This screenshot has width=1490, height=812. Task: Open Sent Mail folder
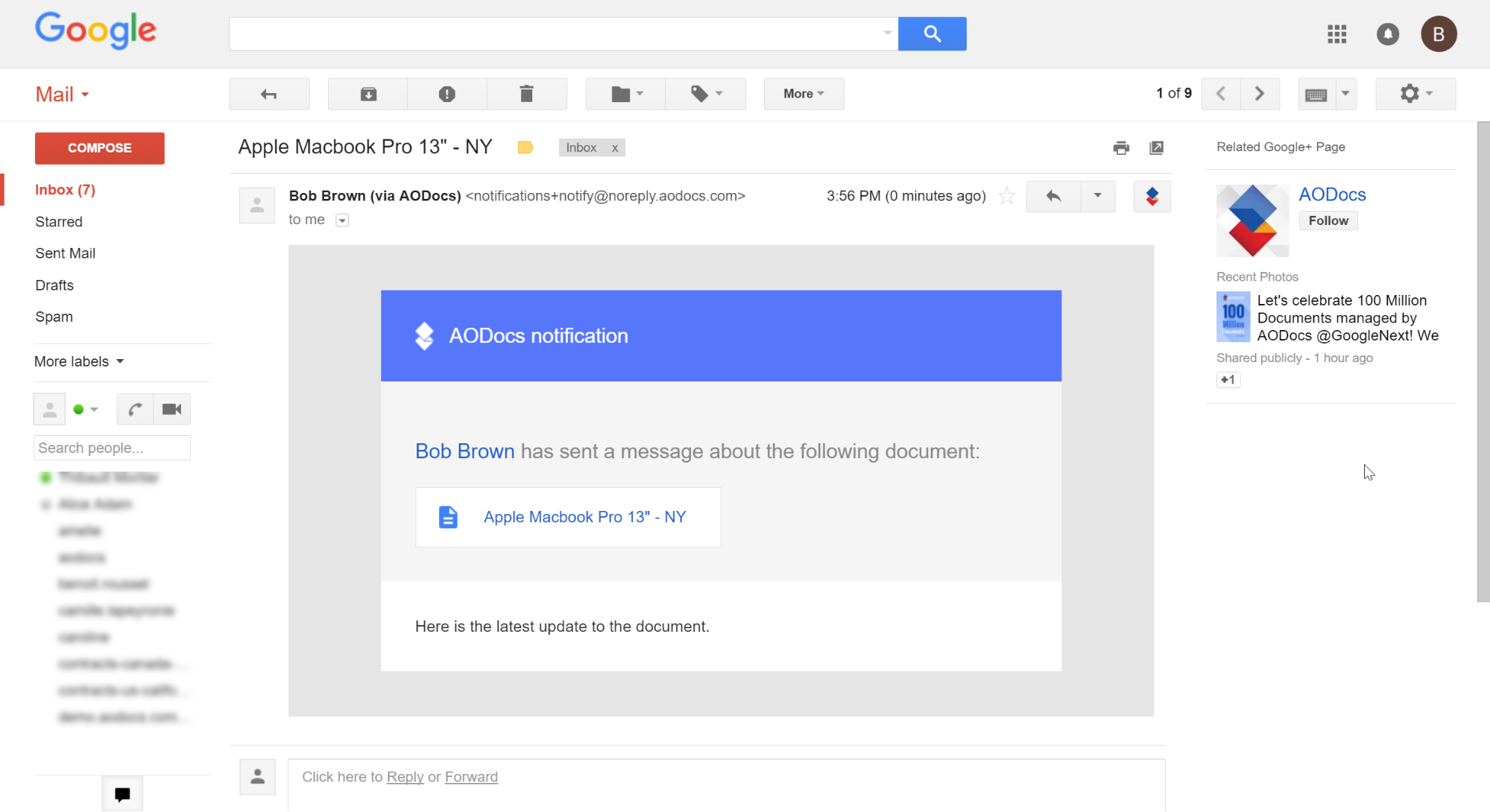66,253
